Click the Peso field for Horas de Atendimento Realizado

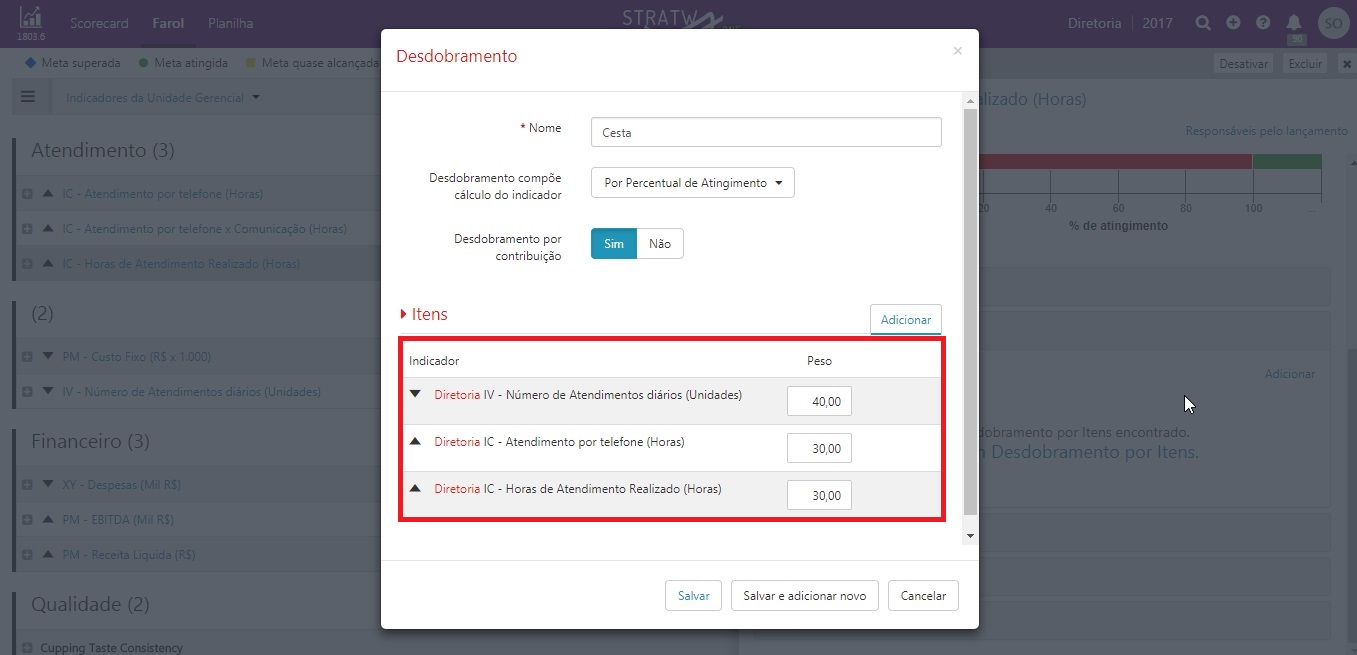tap(819, 495)
